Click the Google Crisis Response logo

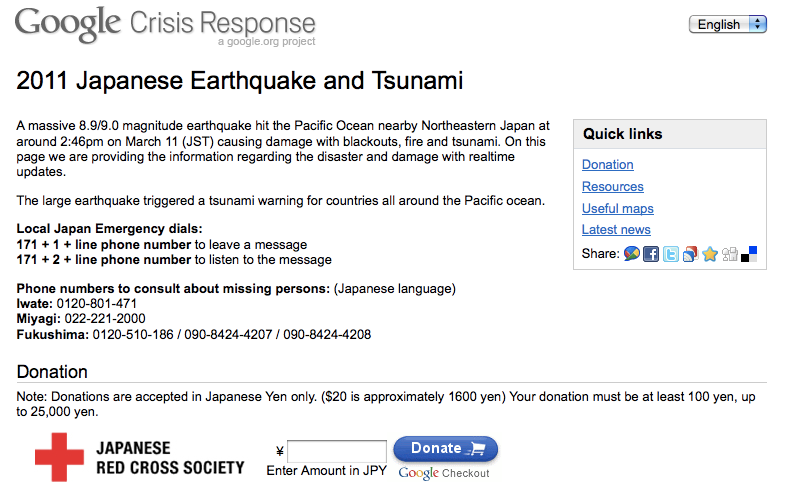tap(165, 25)
